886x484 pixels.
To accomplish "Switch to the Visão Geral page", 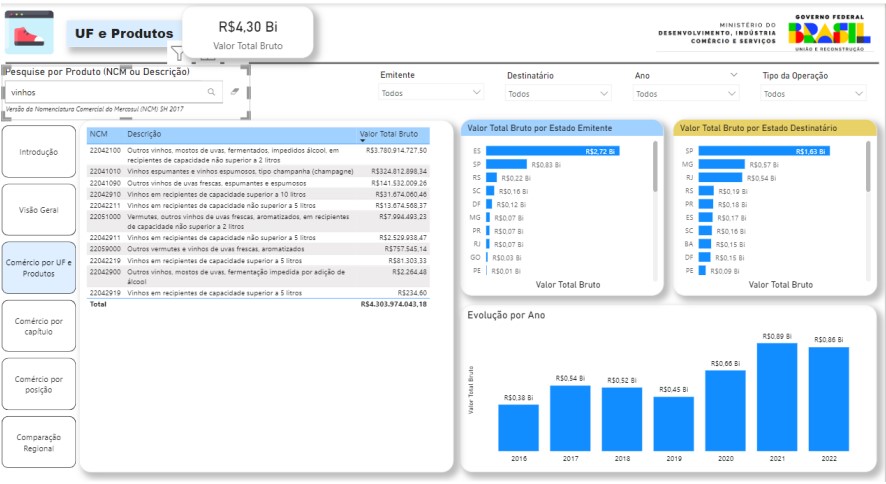I will click(x=39, y=210).
